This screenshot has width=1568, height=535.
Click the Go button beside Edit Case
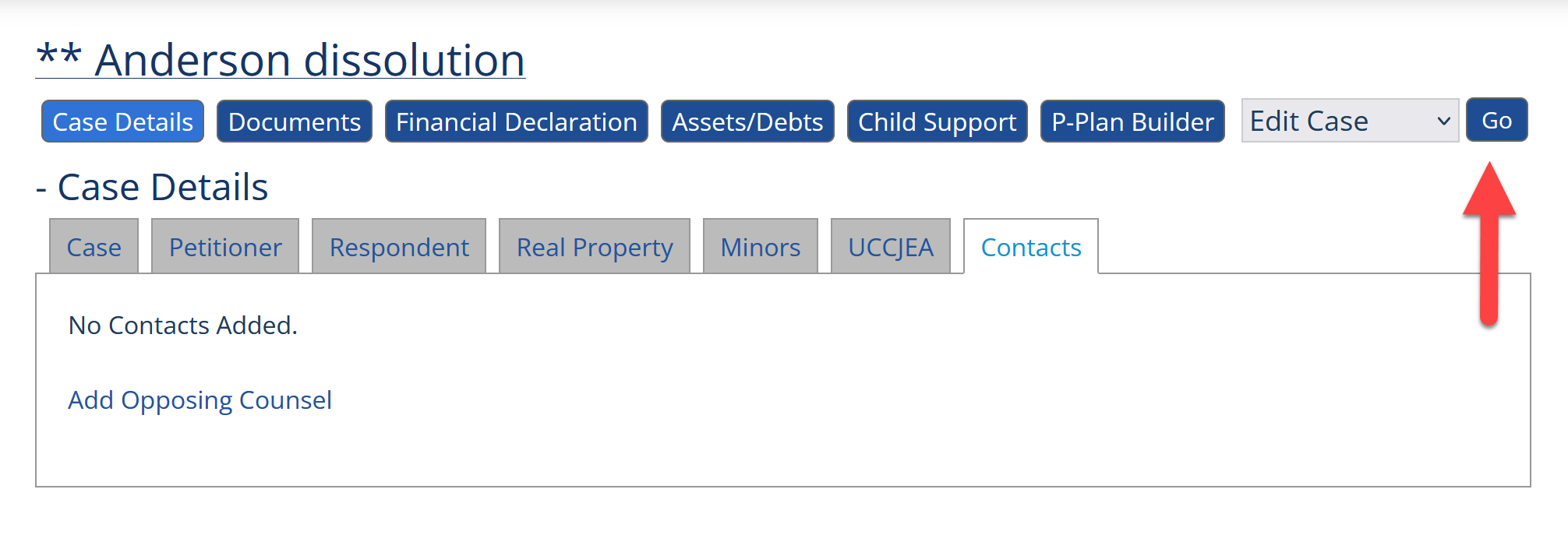point(1496,120)
